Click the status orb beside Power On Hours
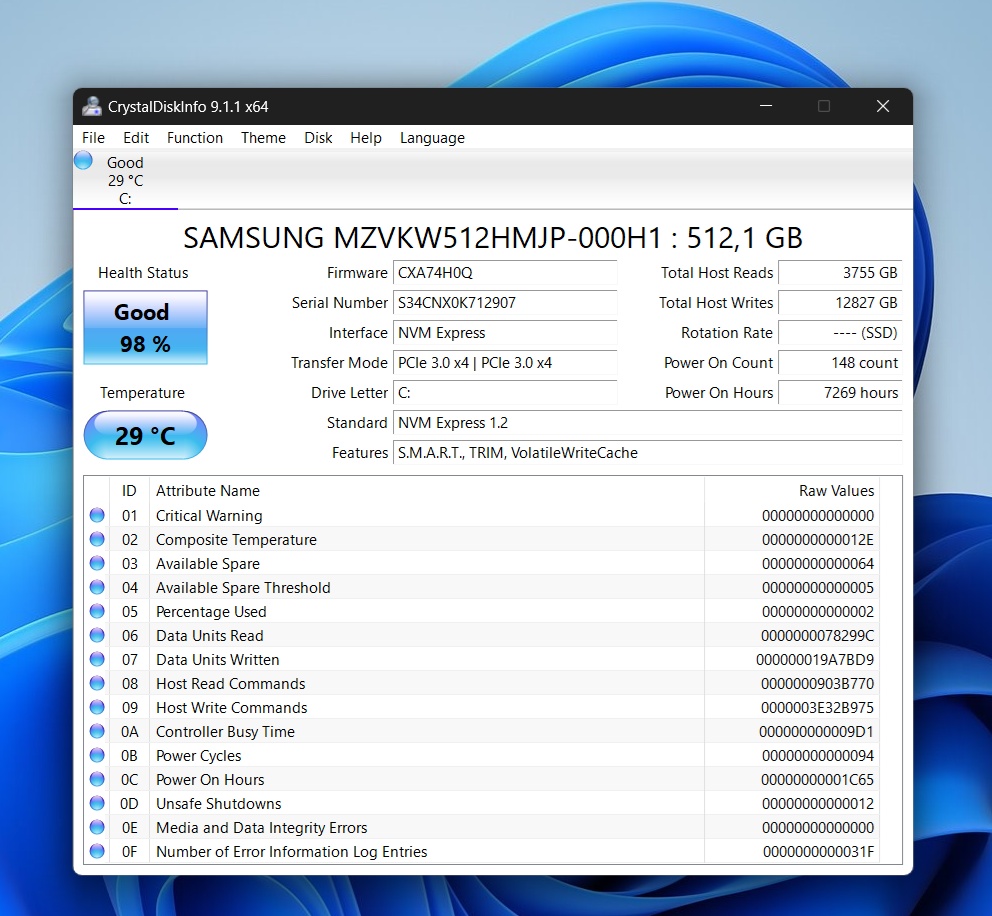The height and width of the screenshot is (916, 992). point(97,780)
